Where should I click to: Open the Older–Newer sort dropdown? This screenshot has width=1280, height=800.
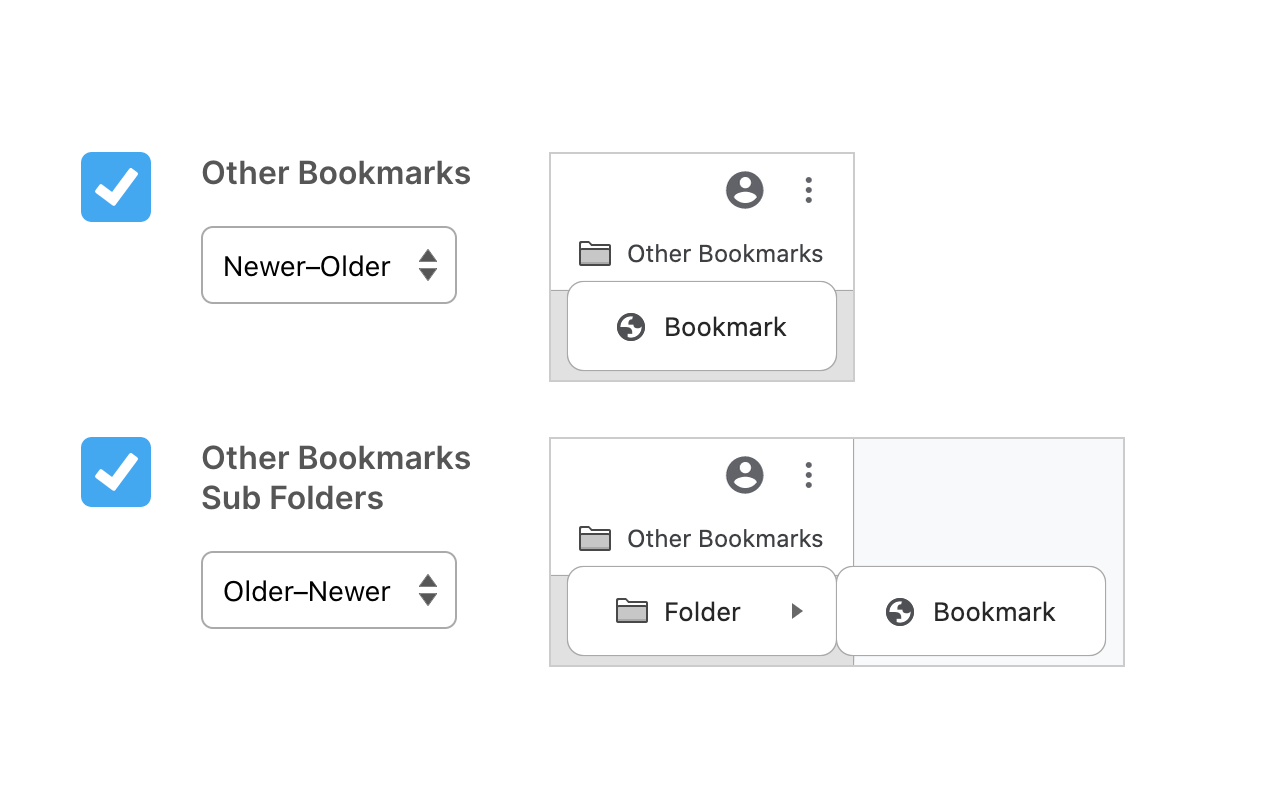point(329,590)
